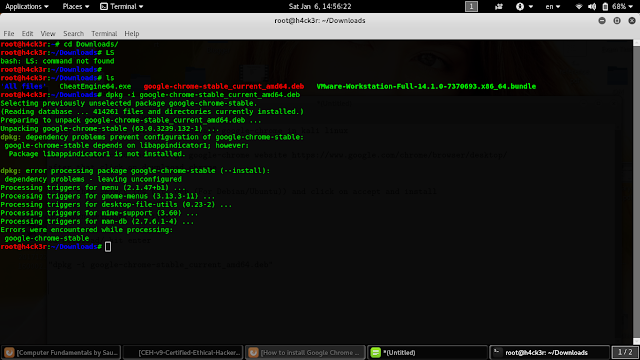The height and width of the screenshot is (360, 640).
Task: Switch to the *(Untitled) taskbar window
Action: pyautogui.click(x=427, y=352)
